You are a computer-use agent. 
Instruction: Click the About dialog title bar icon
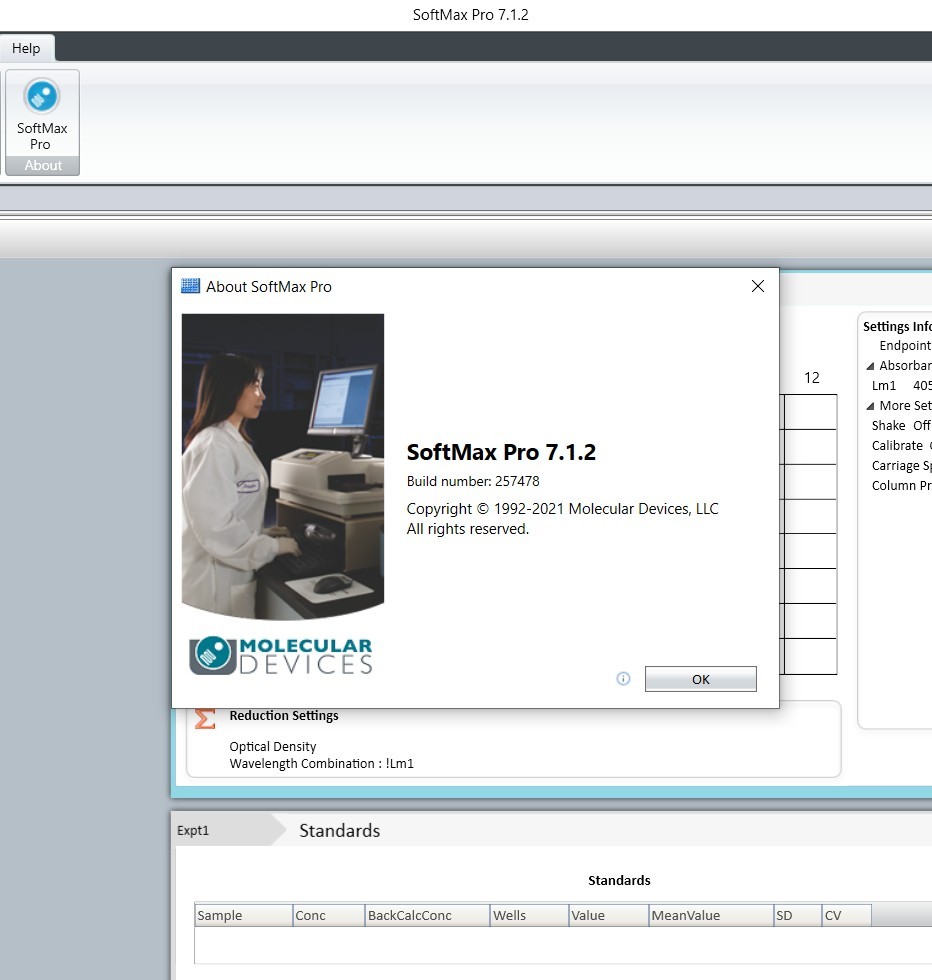(x=190, y=286)
